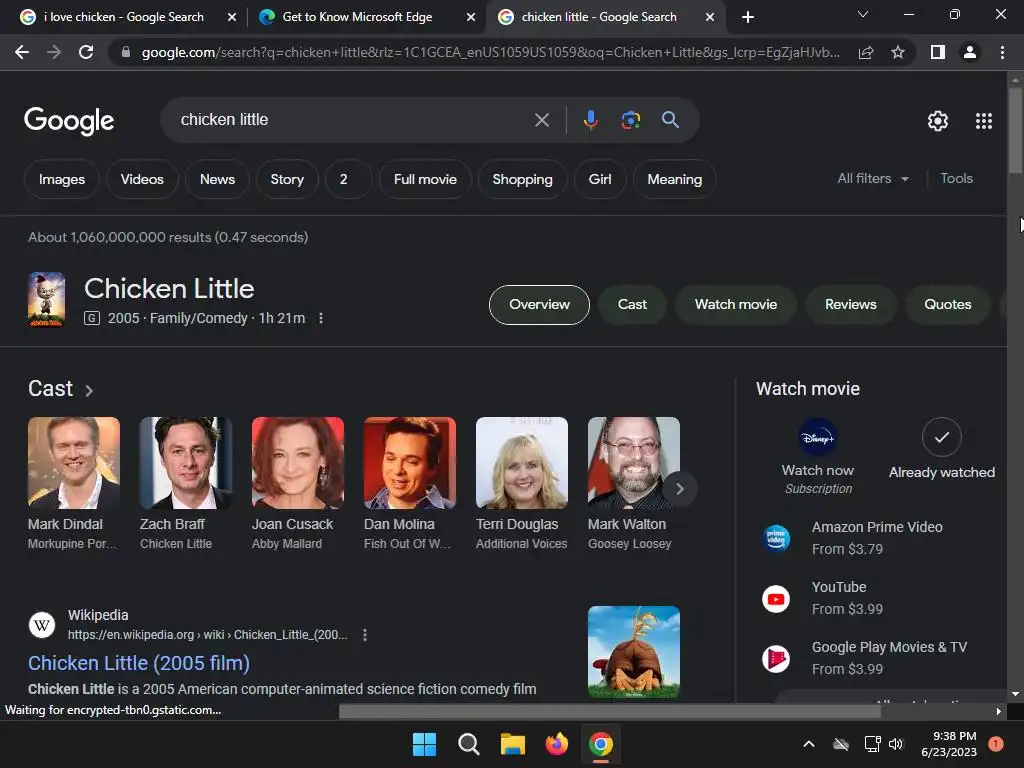Close the 'i love chicken' tab

pyautogui.click(x=232, y=17)
